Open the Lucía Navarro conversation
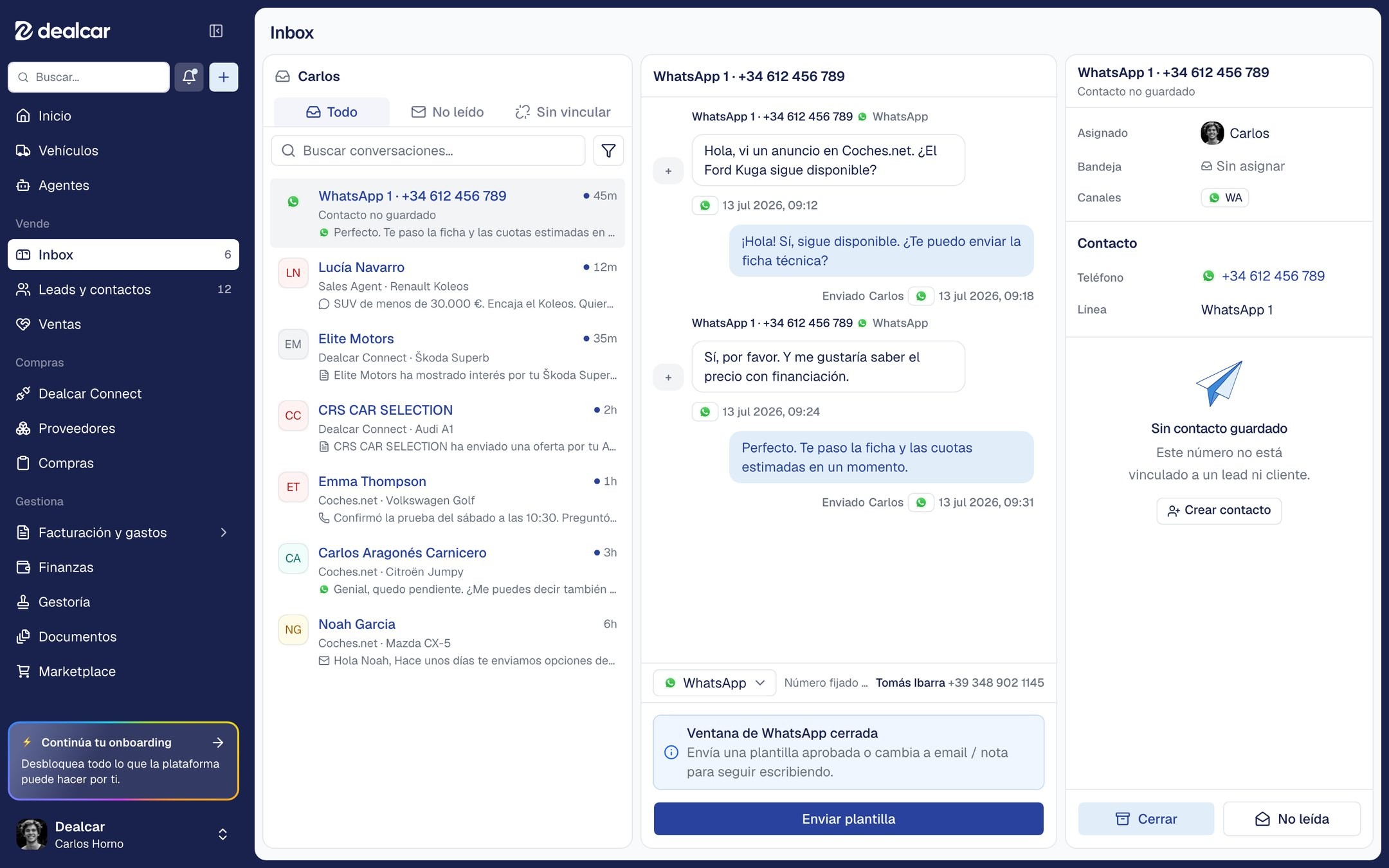This screenshot has height=868, width=1389. pos(448,285)
